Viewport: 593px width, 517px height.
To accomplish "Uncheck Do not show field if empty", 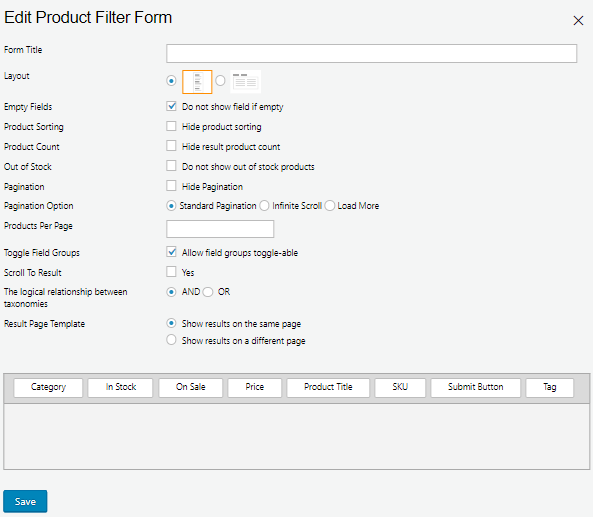I will click(x=171, y=106).
